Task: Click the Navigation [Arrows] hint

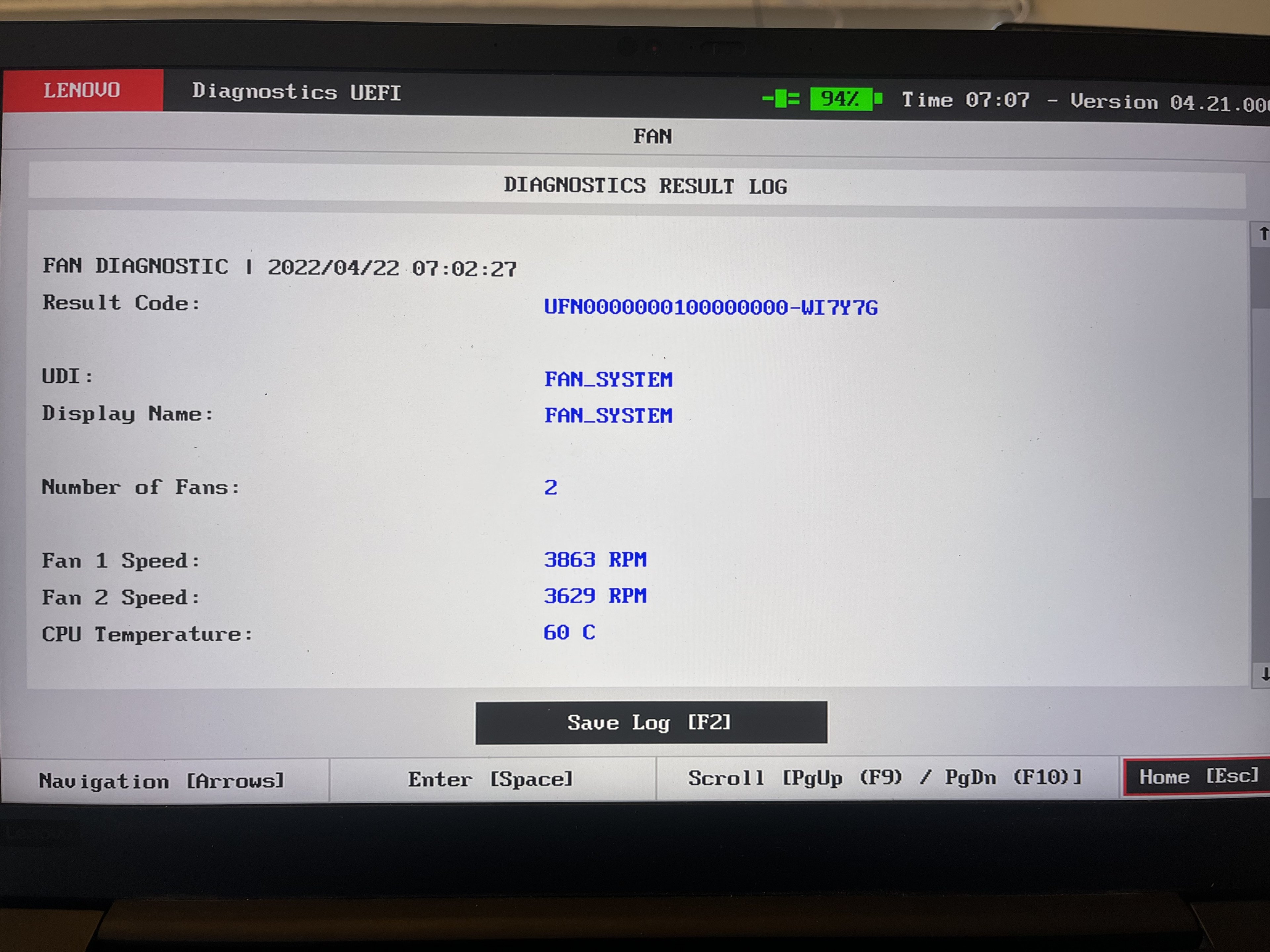Action: coord(162,780)
